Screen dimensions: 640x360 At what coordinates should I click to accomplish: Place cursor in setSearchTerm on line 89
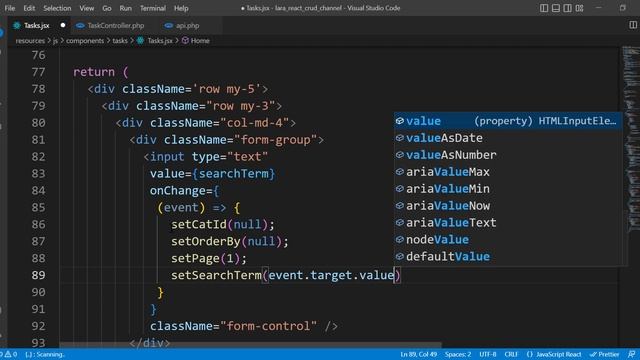click(216, 275)
